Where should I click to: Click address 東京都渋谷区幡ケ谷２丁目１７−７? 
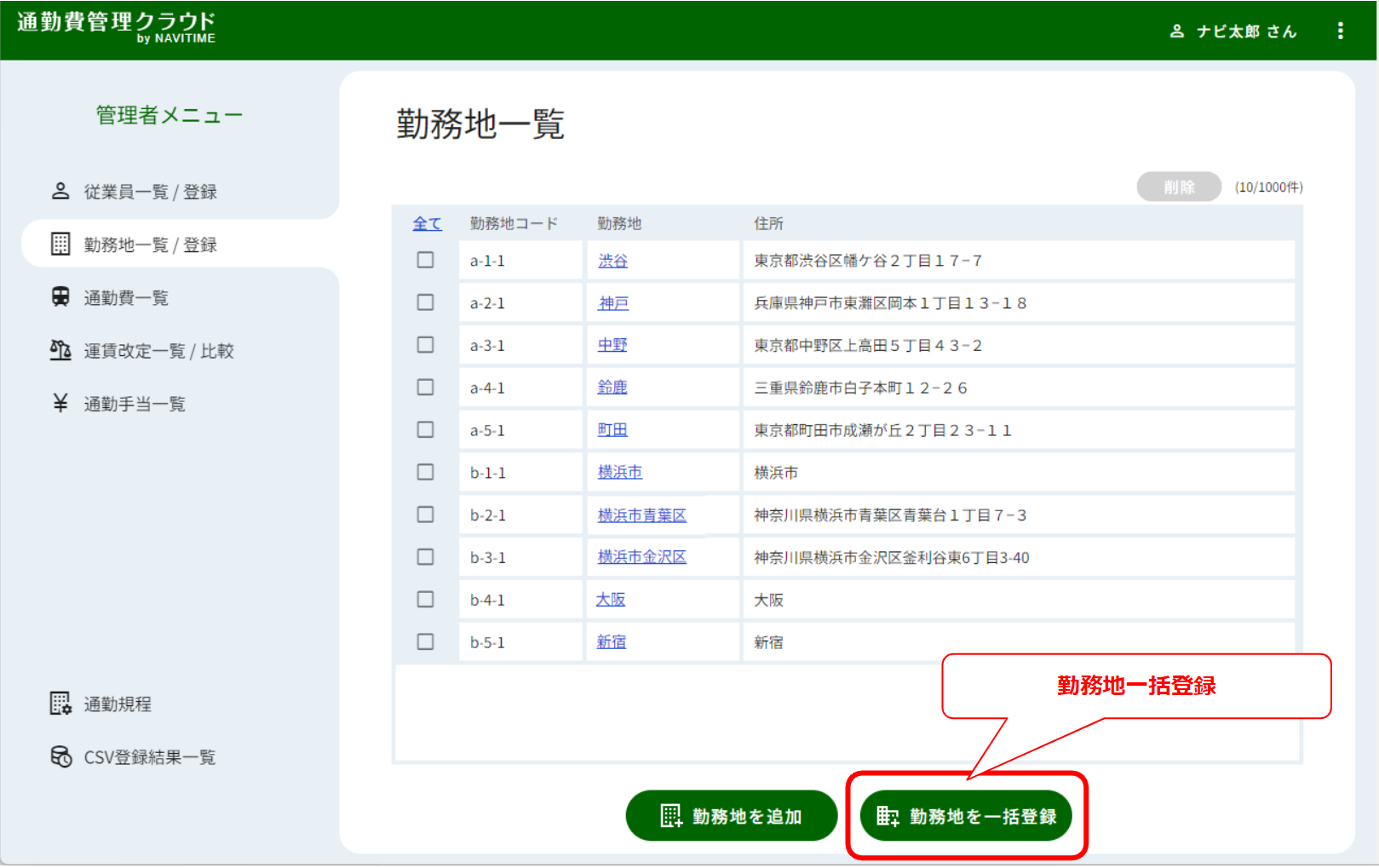click(x=868, y=261)
